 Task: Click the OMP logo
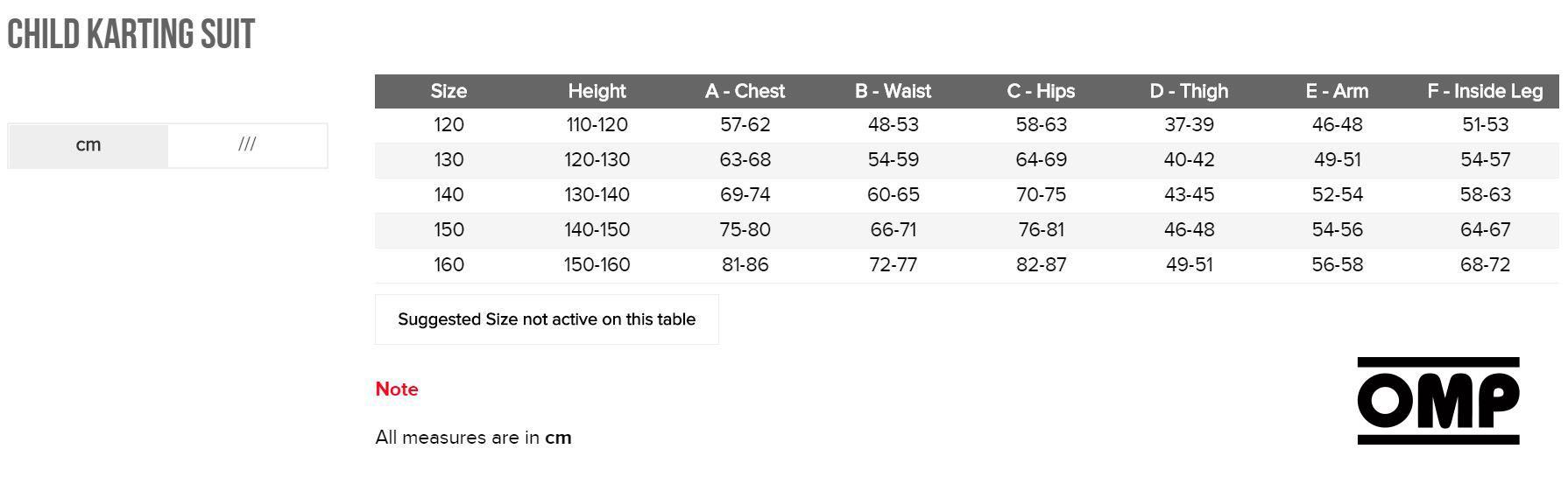[1438, 401]
